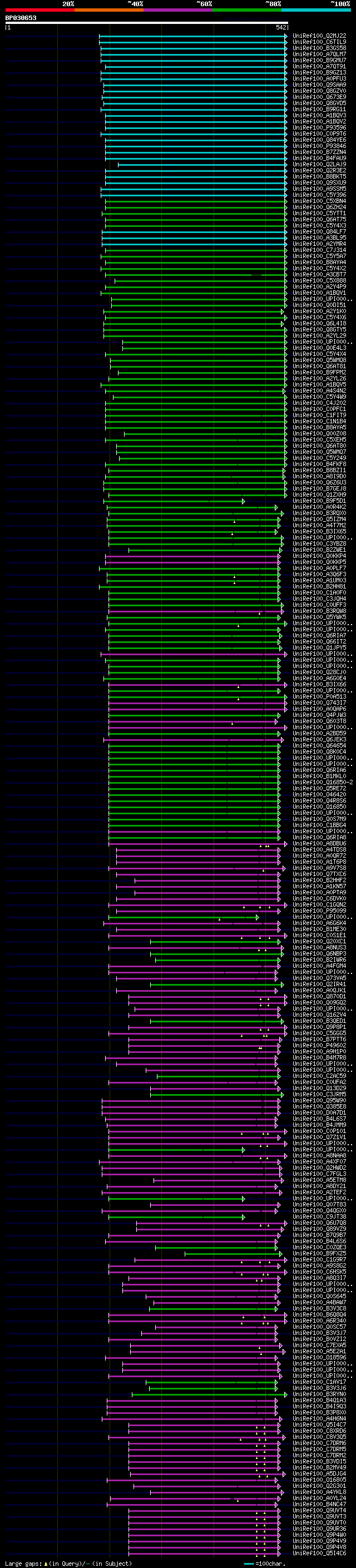Select the label UniRef100_O18596
The image size is (356, 1568).
coord(319,1357)
